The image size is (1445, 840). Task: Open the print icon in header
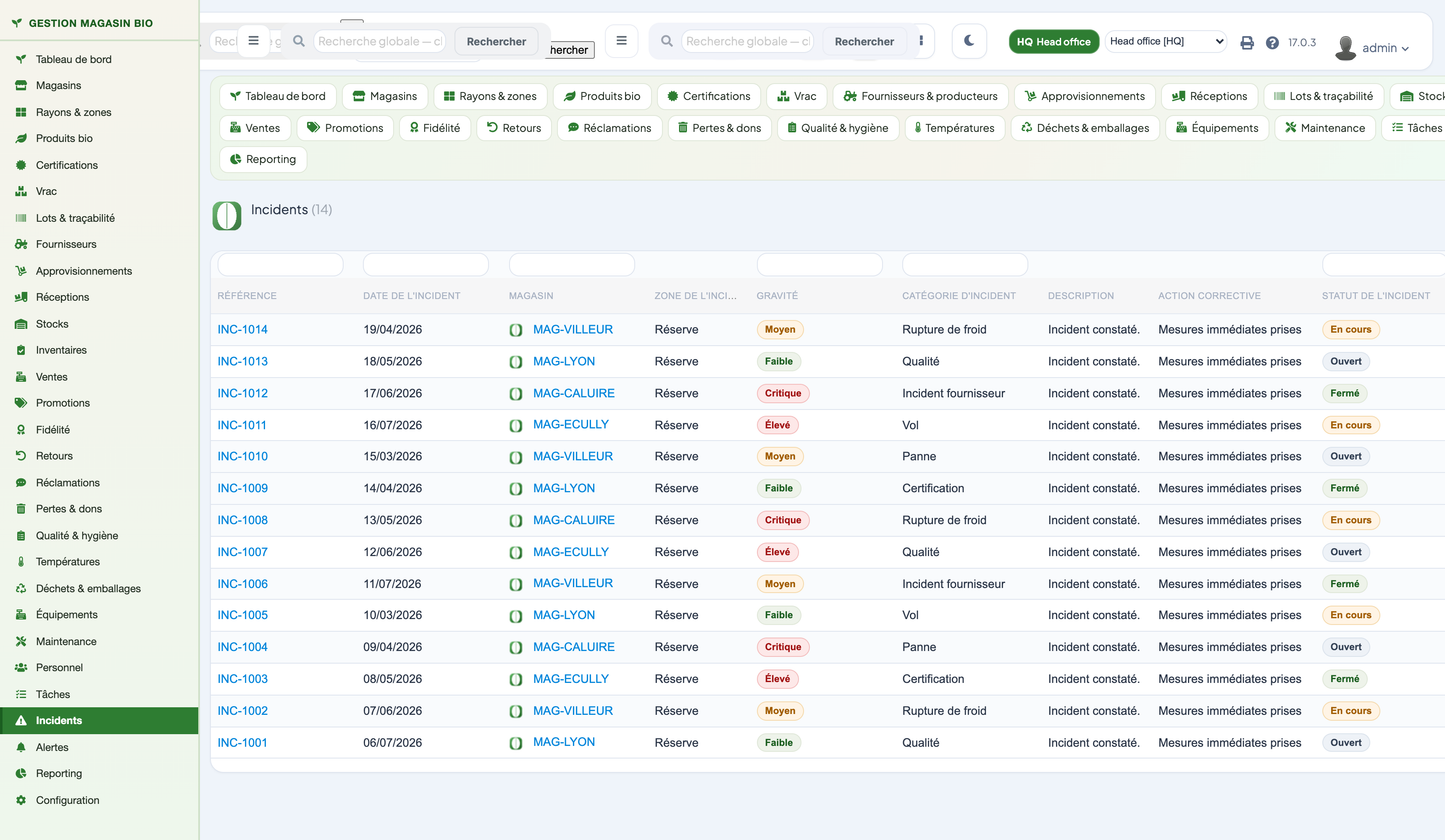coord(1247,43)
